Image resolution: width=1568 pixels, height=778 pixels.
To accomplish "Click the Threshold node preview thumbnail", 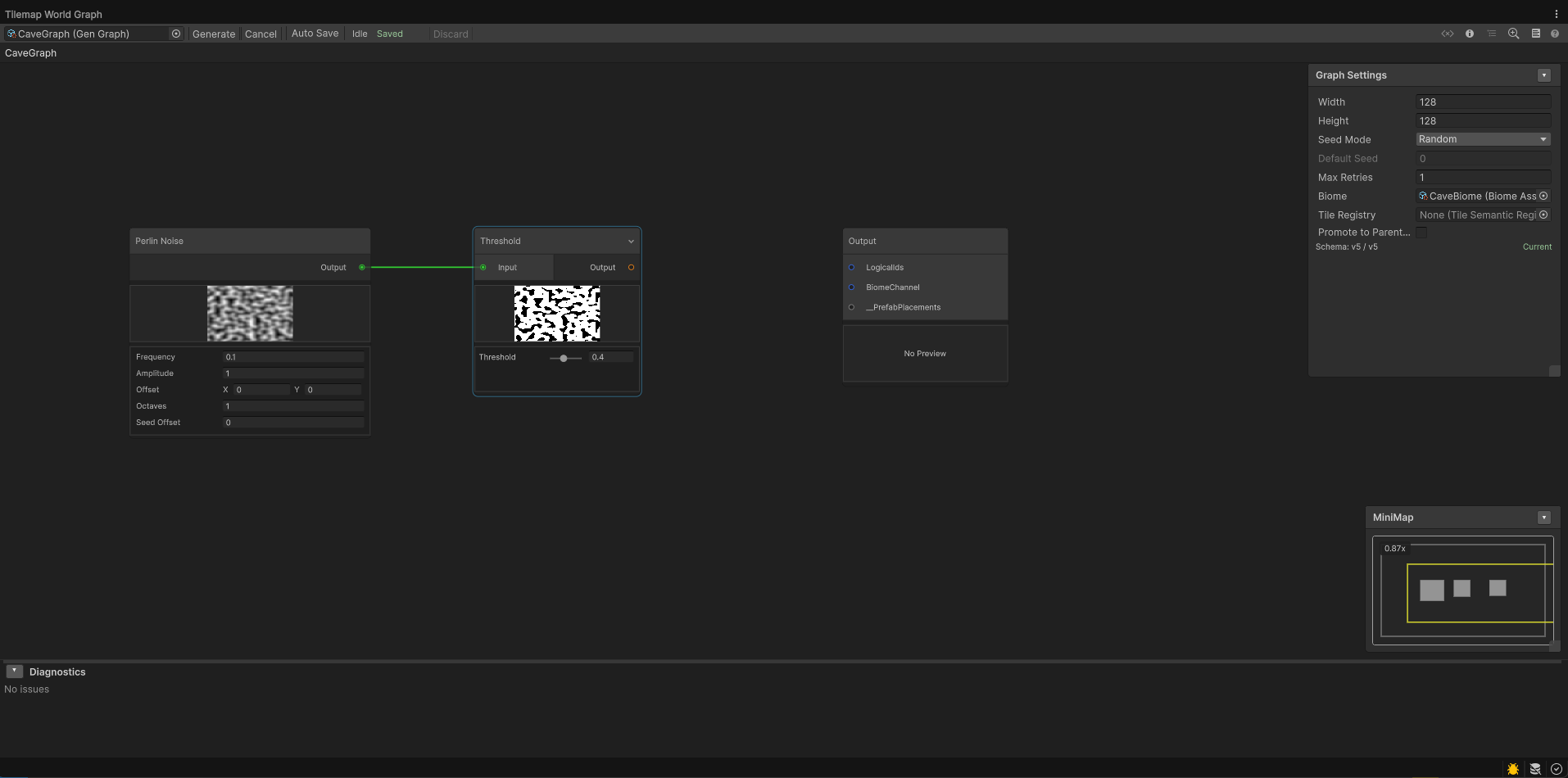I will (x=557, y=313).
